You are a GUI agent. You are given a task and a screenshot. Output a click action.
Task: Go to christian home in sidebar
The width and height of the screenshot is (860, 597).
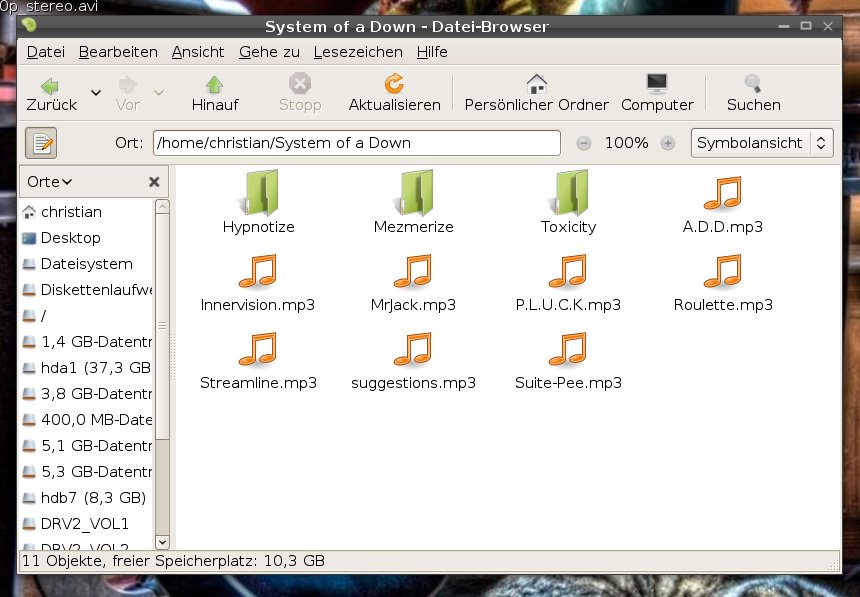click(86, 212)
